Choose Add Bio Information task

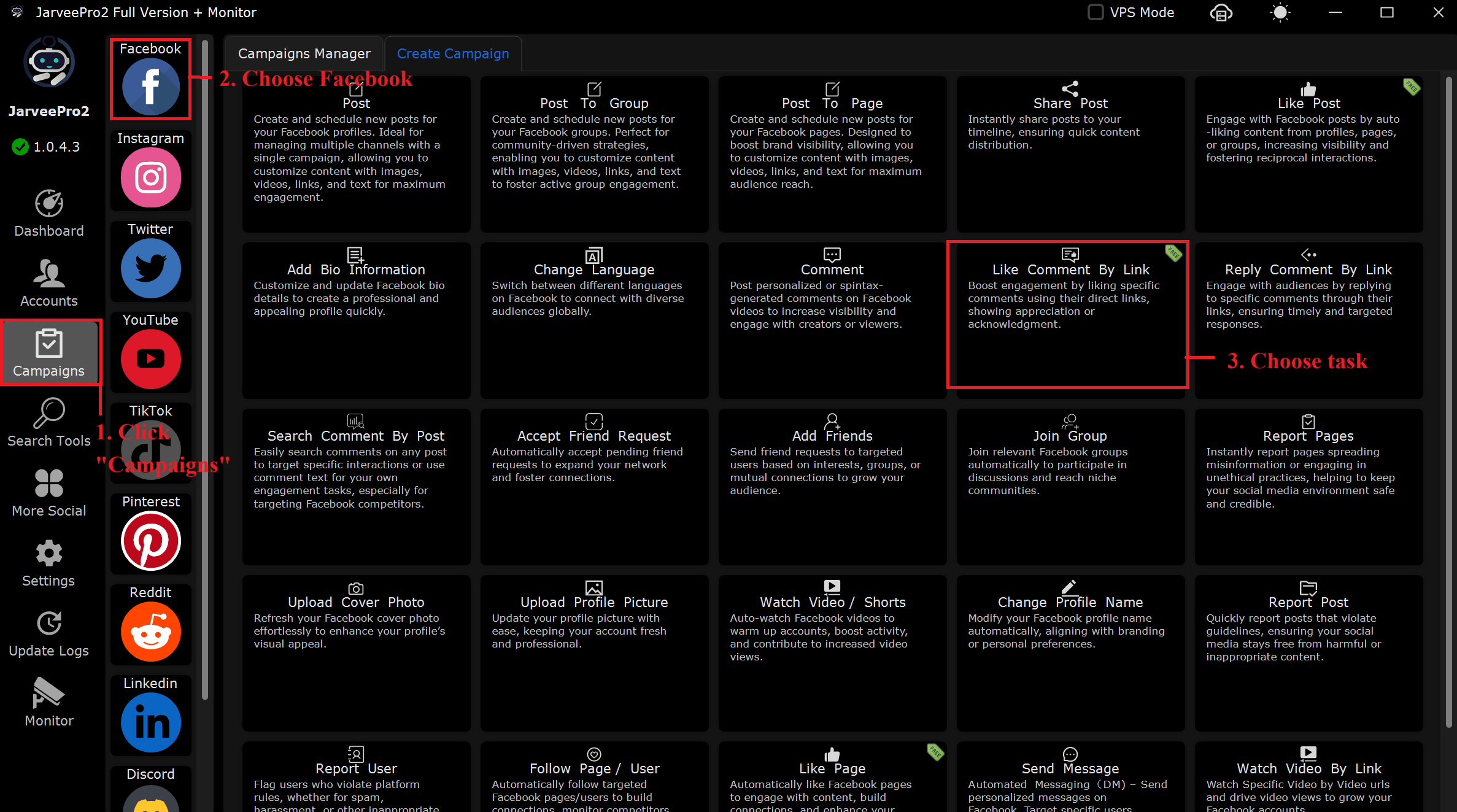tap(356, 320)
